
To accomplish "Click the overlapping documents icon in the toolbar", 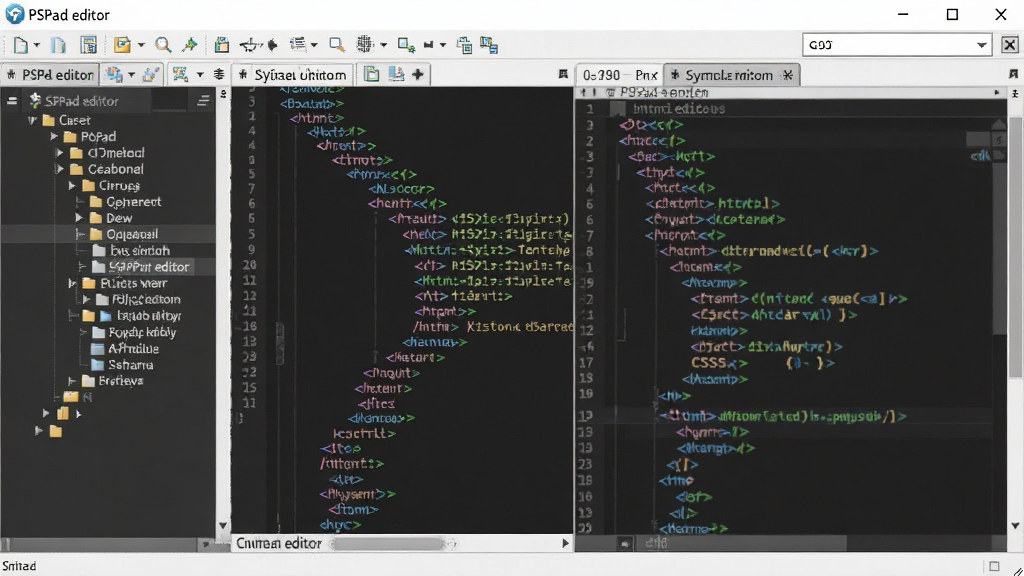I will tap(464, 45).
